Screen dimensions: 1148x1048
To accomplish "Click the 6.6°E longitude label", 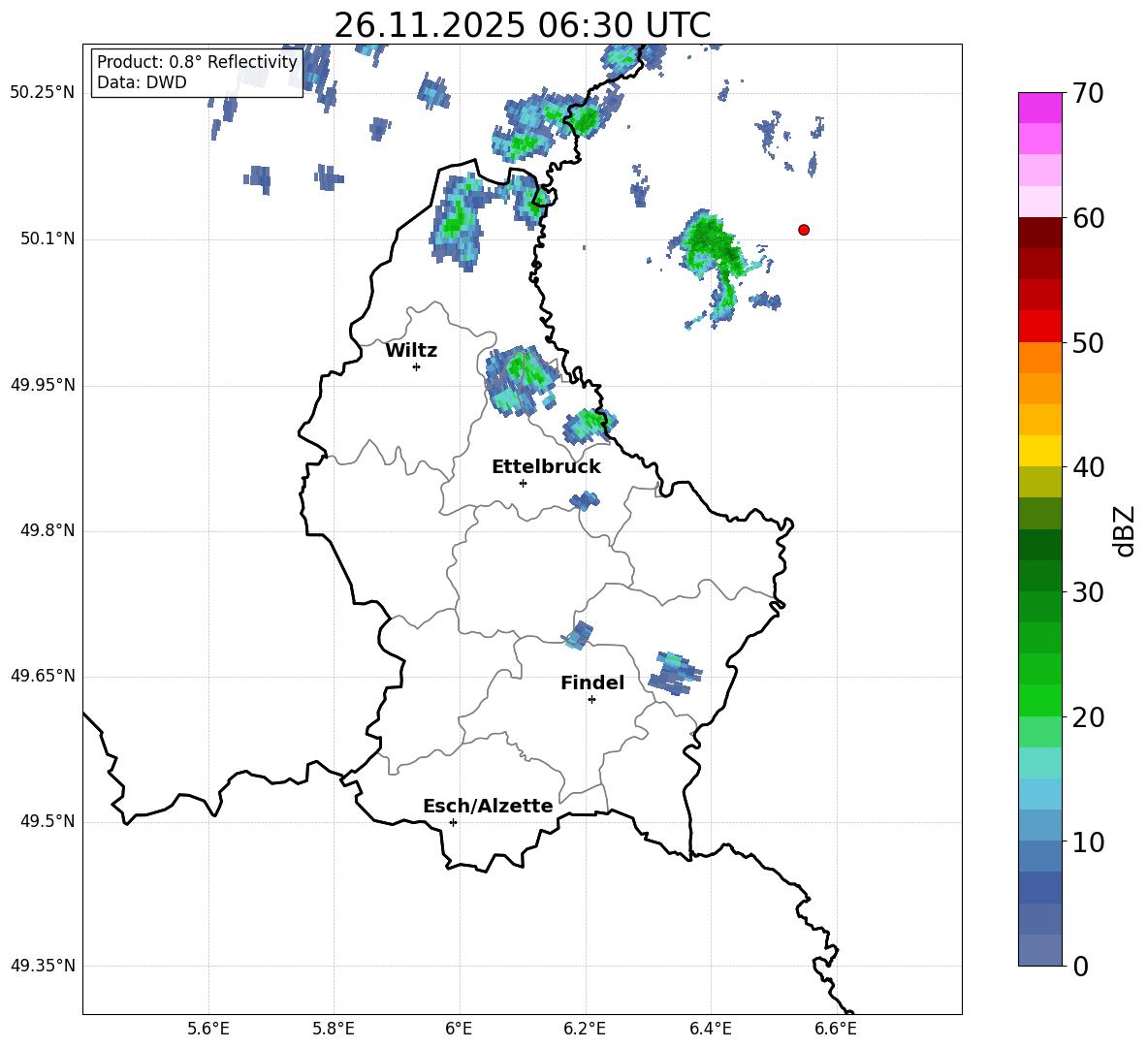I will coord(836,1029).
